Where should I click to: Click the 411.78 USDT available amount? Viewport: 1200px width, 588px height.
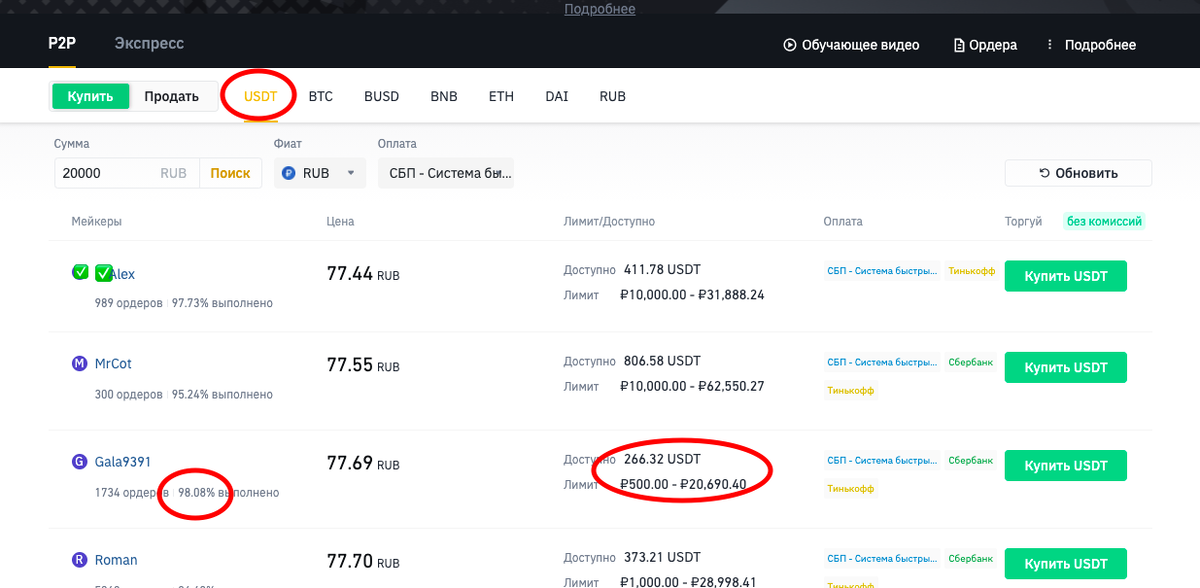click(x=662, y=270)
